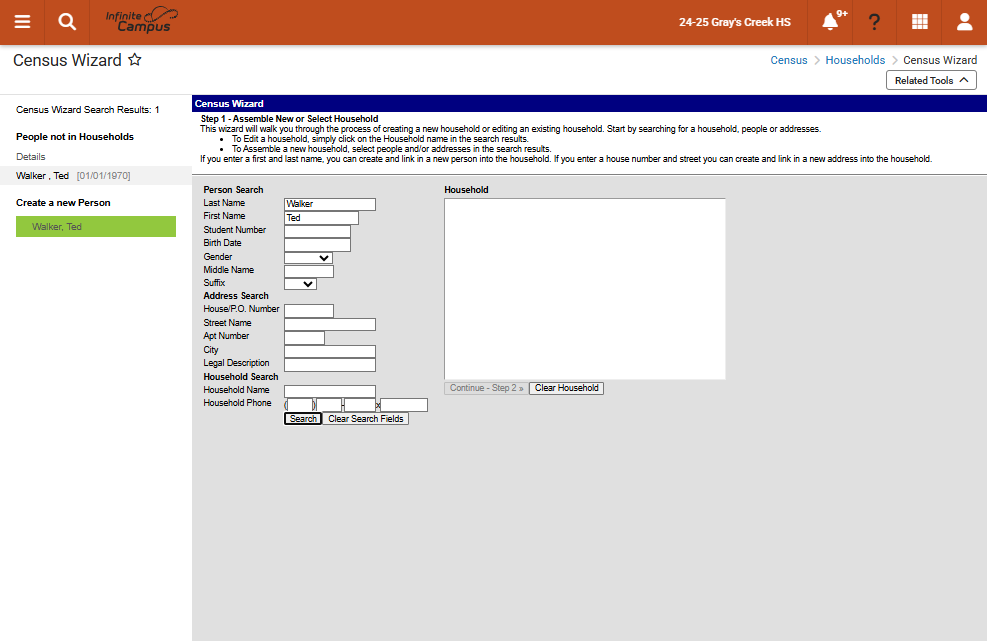Image resolution: width=987 pixels, height=641 pixels.
Task: Click Clear Search Fields button
Action: coord(366,419)
